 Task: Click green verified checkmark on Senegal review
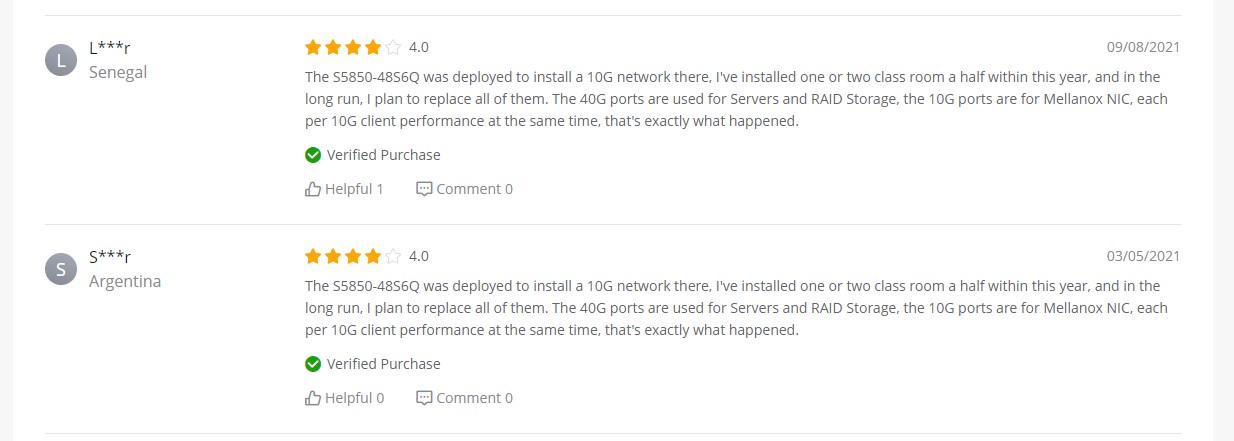tap(313, 155)
